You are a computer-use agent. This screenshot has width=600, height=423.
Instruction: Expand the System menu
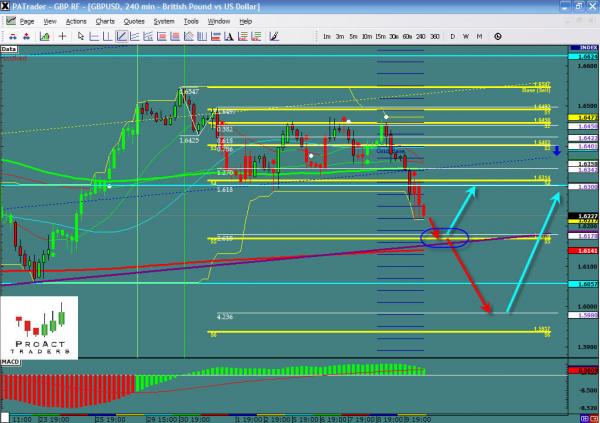[x=165, y=20]
